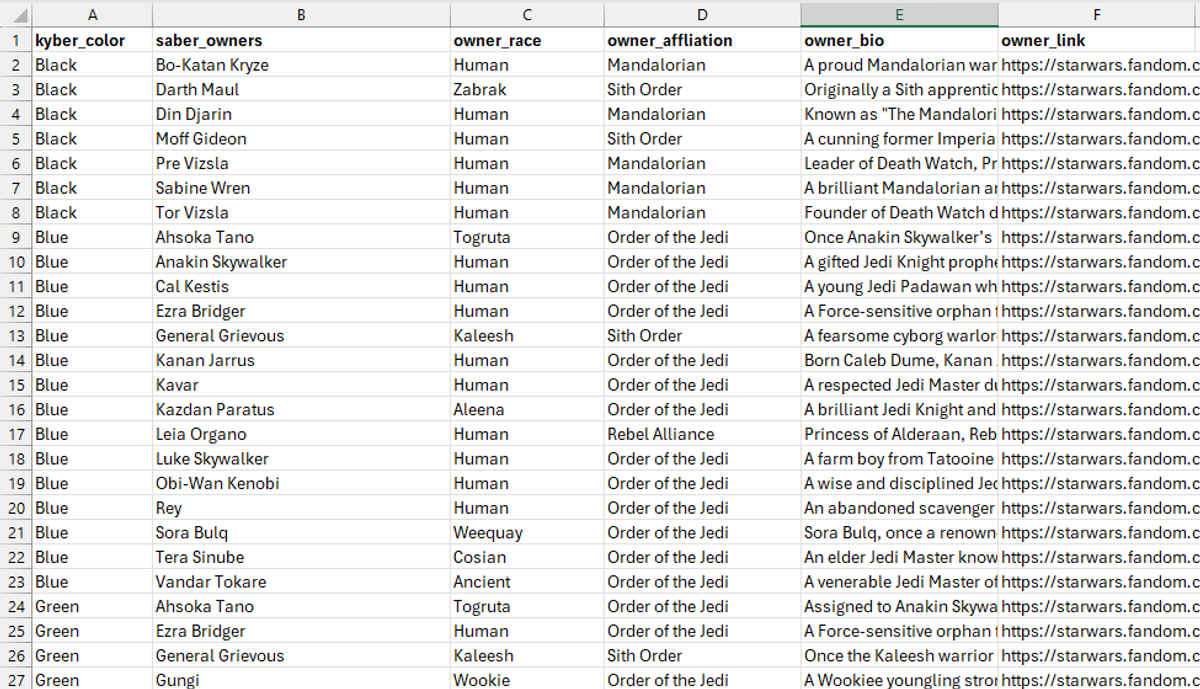The width and height of the screenshot is (1200, 689).
Task: Select cell containing Darth Maul
Action: point(301,90)
